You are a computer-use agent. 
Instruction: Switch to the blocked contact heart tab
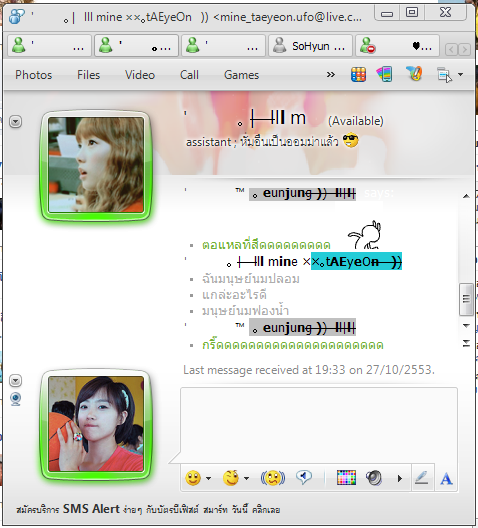(x=397, y=45)
